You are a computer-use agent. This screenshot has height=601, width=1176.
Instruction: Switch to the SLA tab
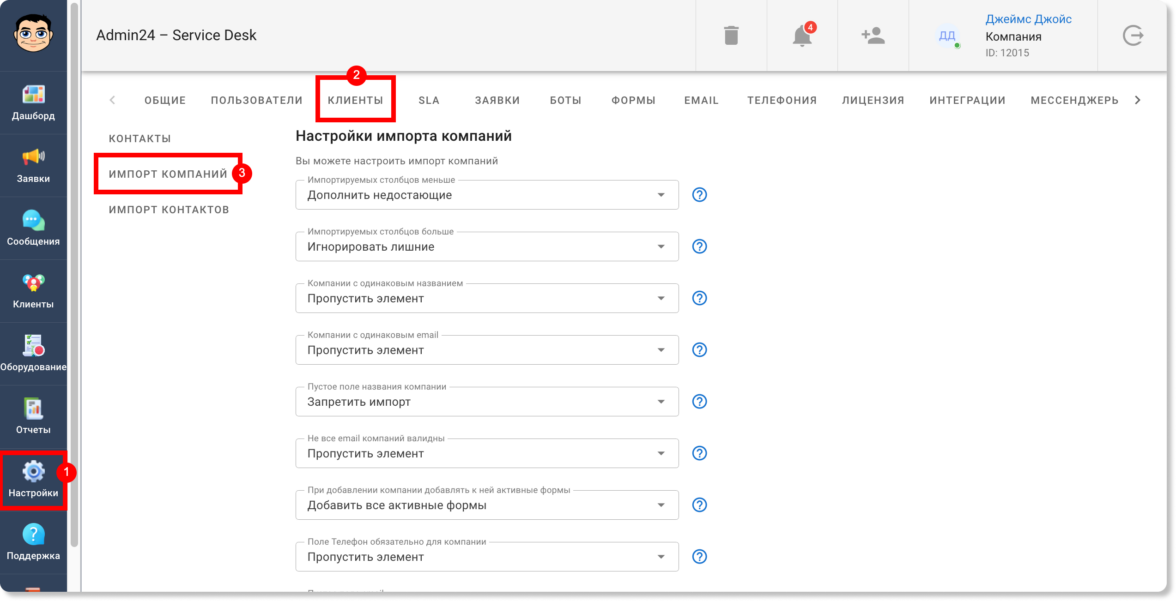[429, 101]
